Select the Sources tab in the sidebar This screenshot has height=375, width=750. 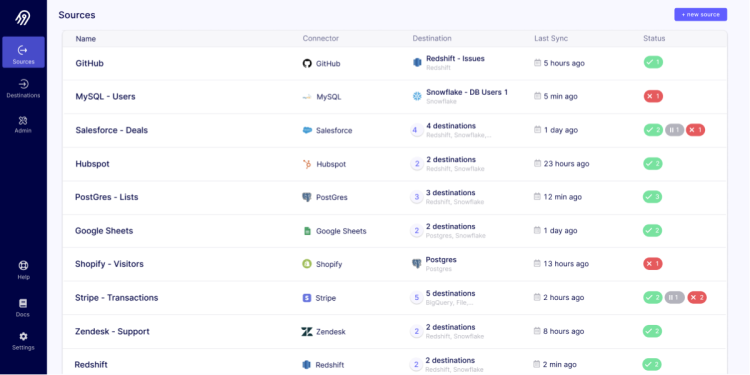pyautogui.click(x=23, y=52)
